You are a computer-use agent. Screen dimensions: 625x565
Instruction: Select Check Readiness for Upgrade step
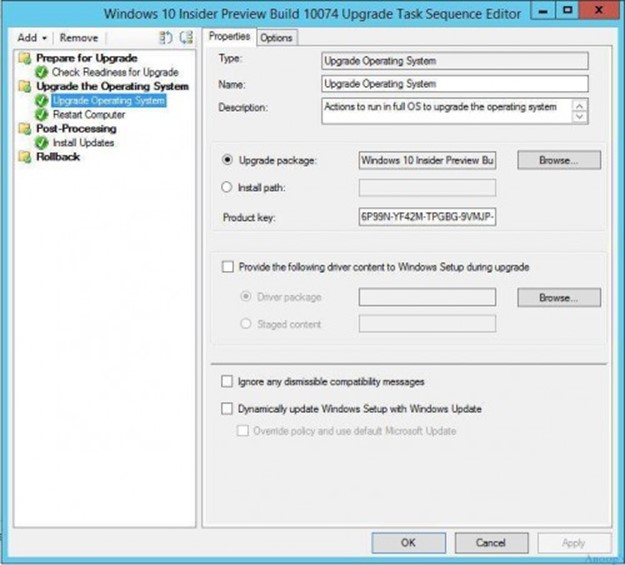pyautogui.click(x=116, y=72)
